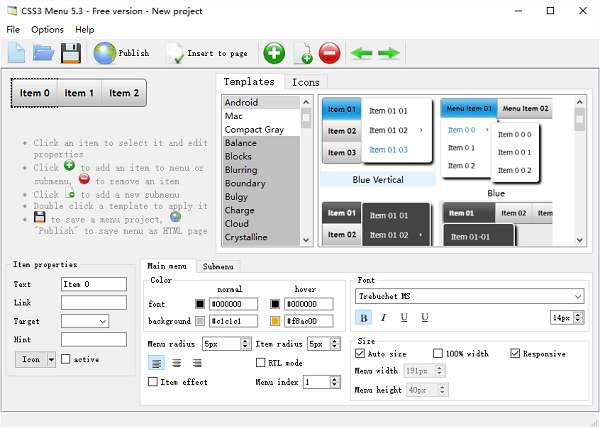
Task: Enable the RTL mode checkbox
Action: pos(262,363)
